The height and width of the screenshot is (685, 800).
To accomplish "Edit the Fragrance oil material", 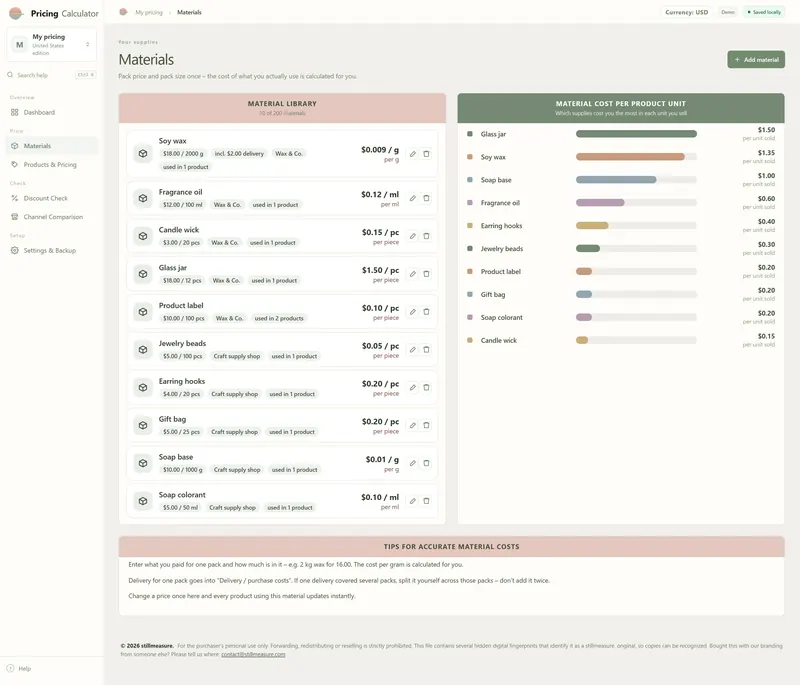I will point(412,198).
